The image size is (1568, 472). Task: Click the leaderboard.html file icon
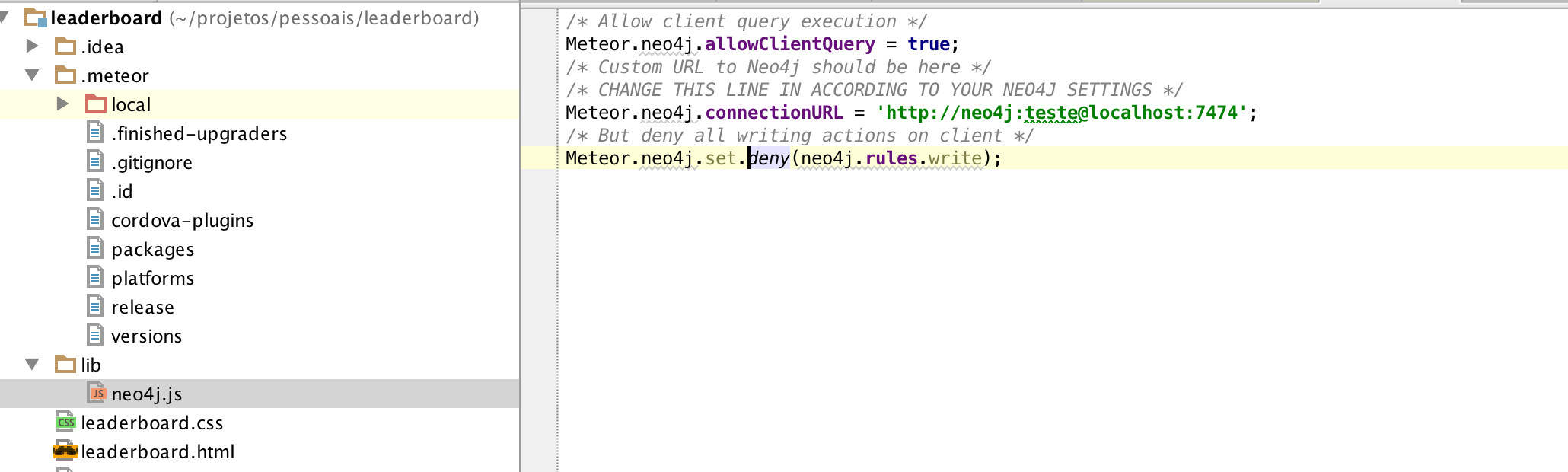point(65,451)
